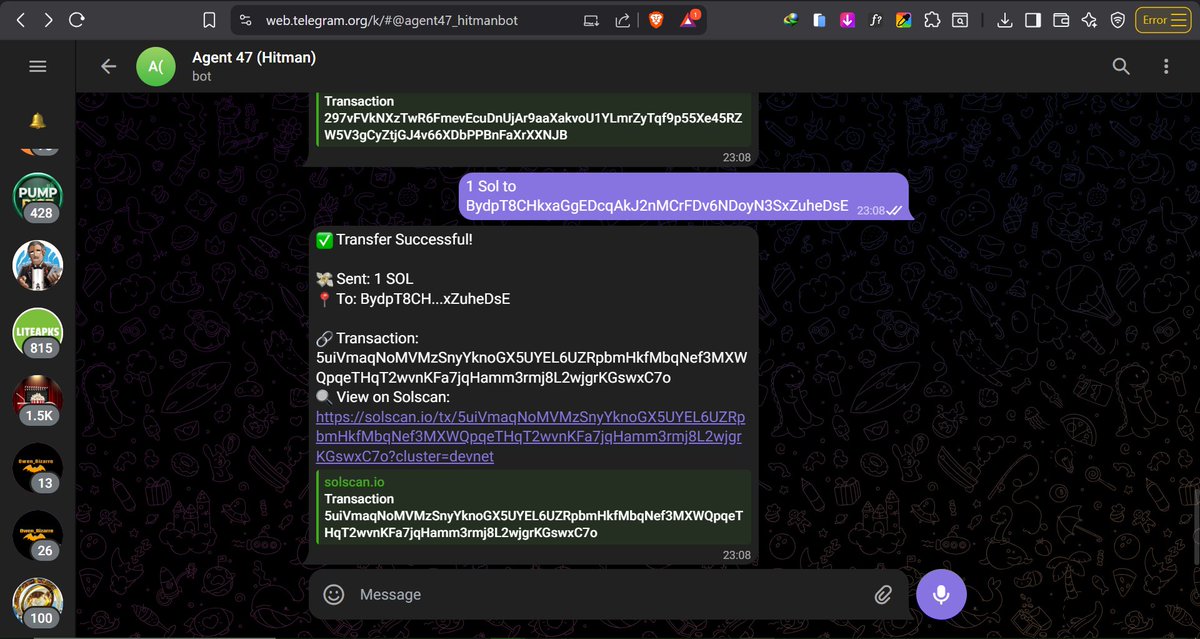1200x639 pixels.
Task: Go forward in browser history
Action: [48, 19]
